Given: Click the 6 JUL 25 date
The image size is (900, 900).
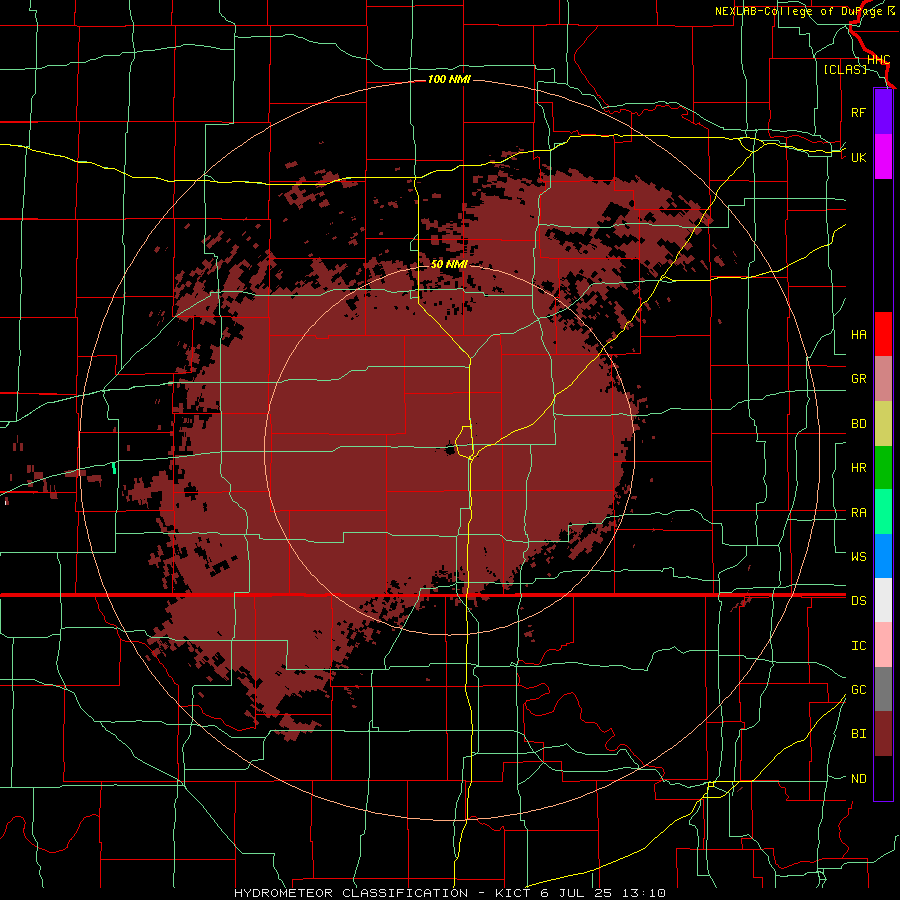Looking at the screenshot, I should (x=576, y=893).
